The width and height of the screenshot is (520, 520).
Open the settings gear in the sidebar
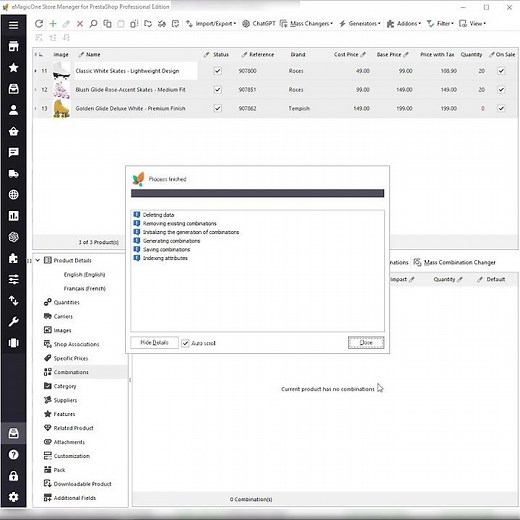coord(14,497)
